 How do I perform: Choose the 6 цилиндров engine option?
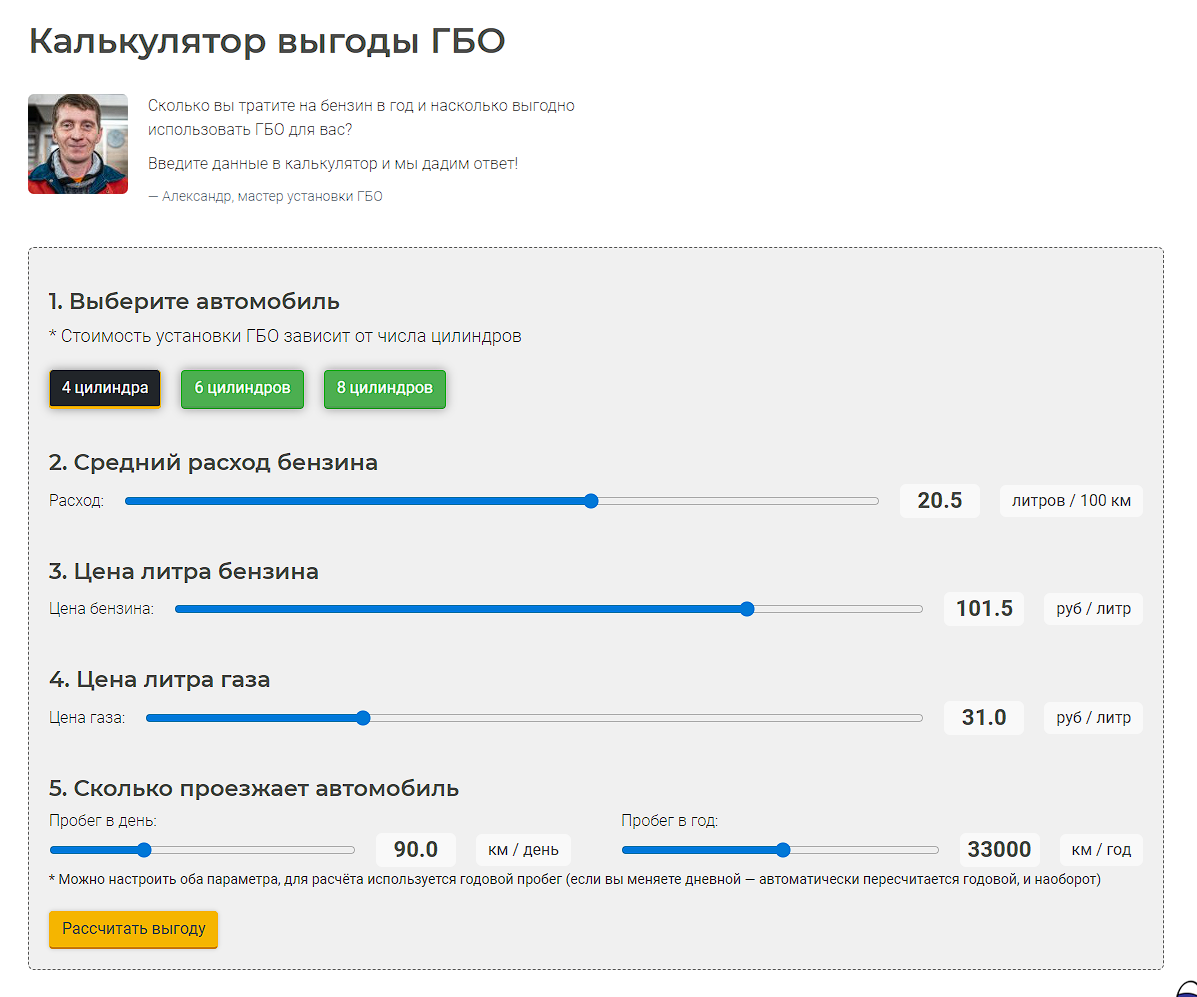[242, 388]
